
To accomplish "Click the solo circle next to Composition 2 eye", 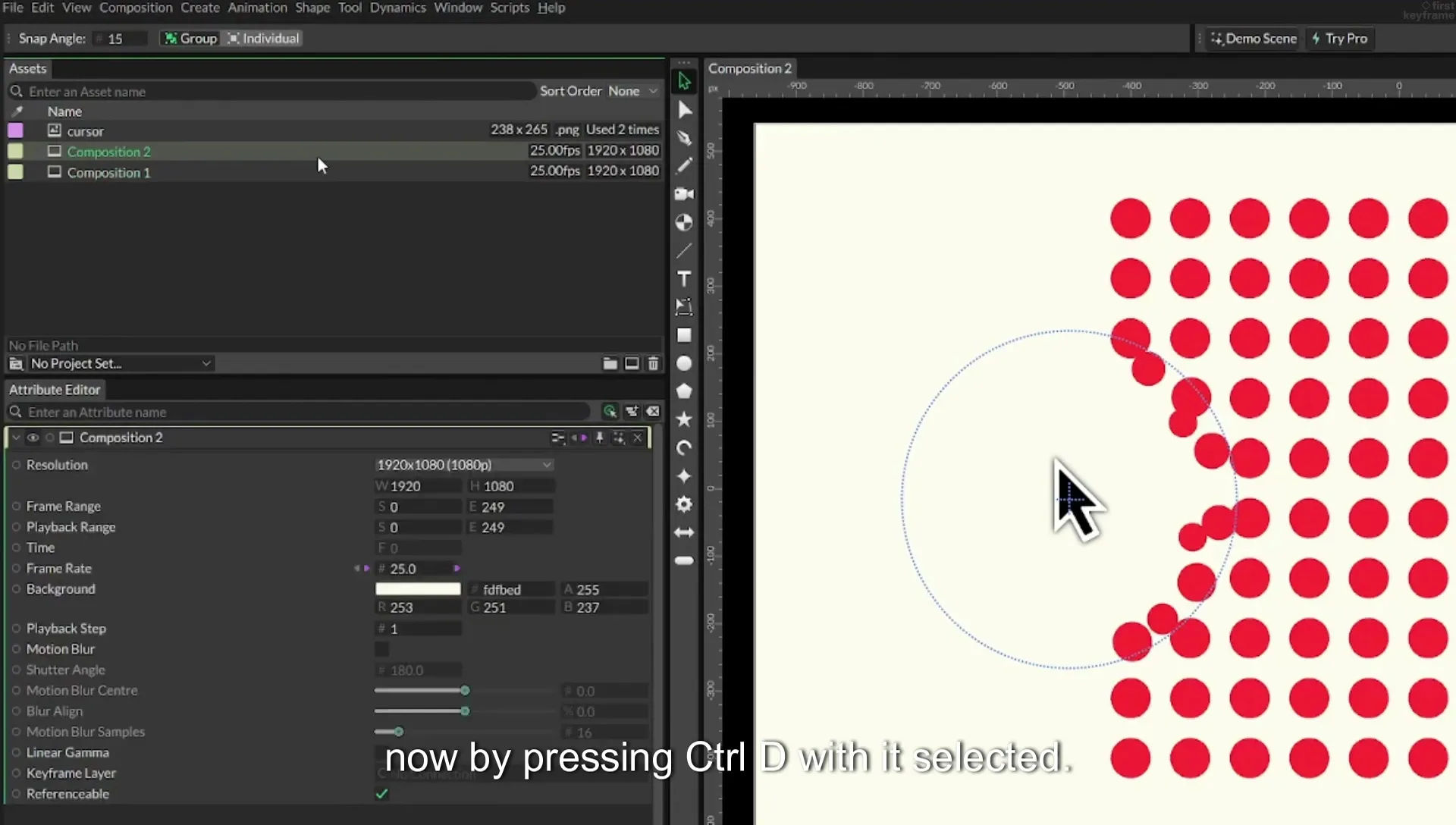I will (50, 438).
